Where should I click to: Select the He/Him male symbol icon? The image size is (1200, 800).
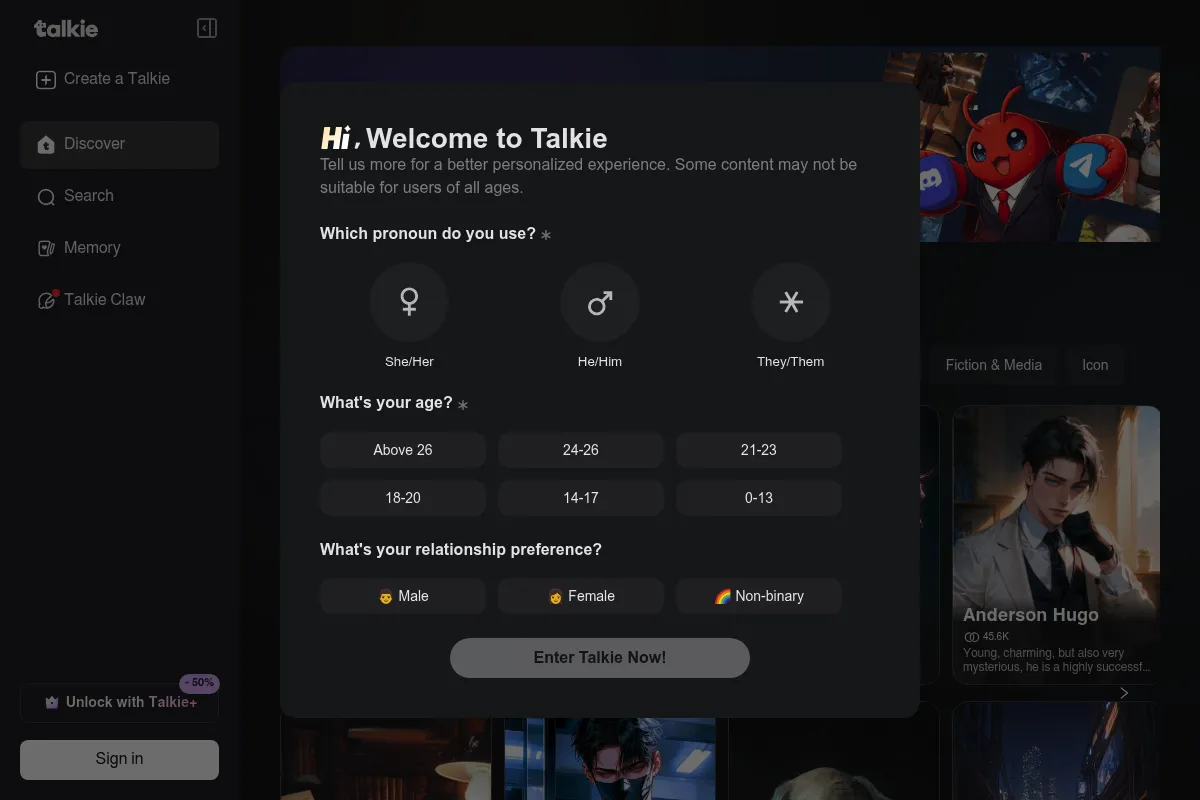click(x=600, y=302)
